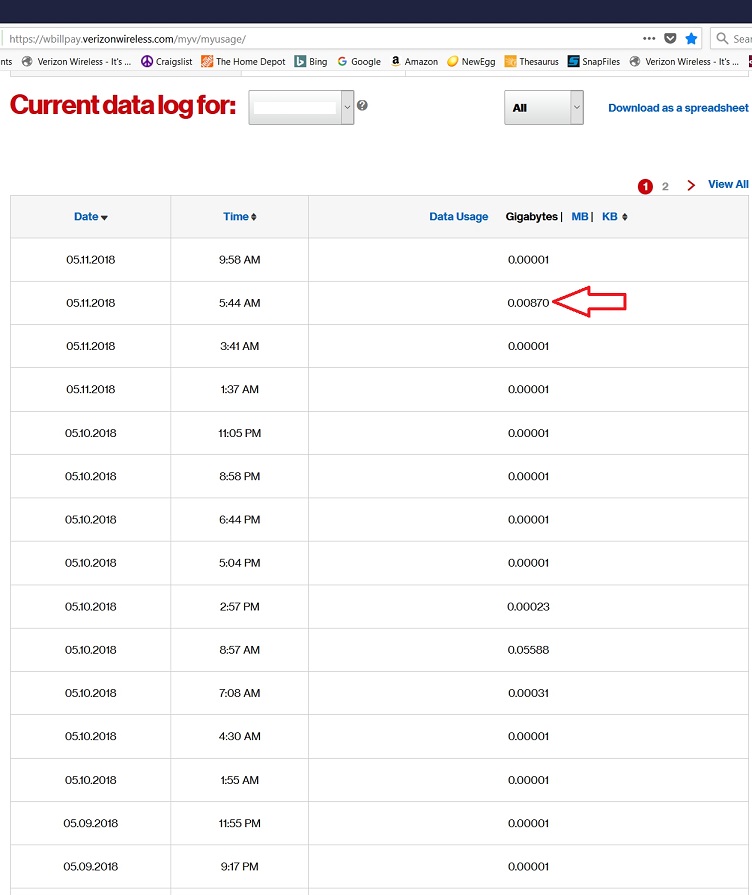Select the 0.00023 usage value
The height and width of the screenshot is (895, 752).
[x=528, y=607]
